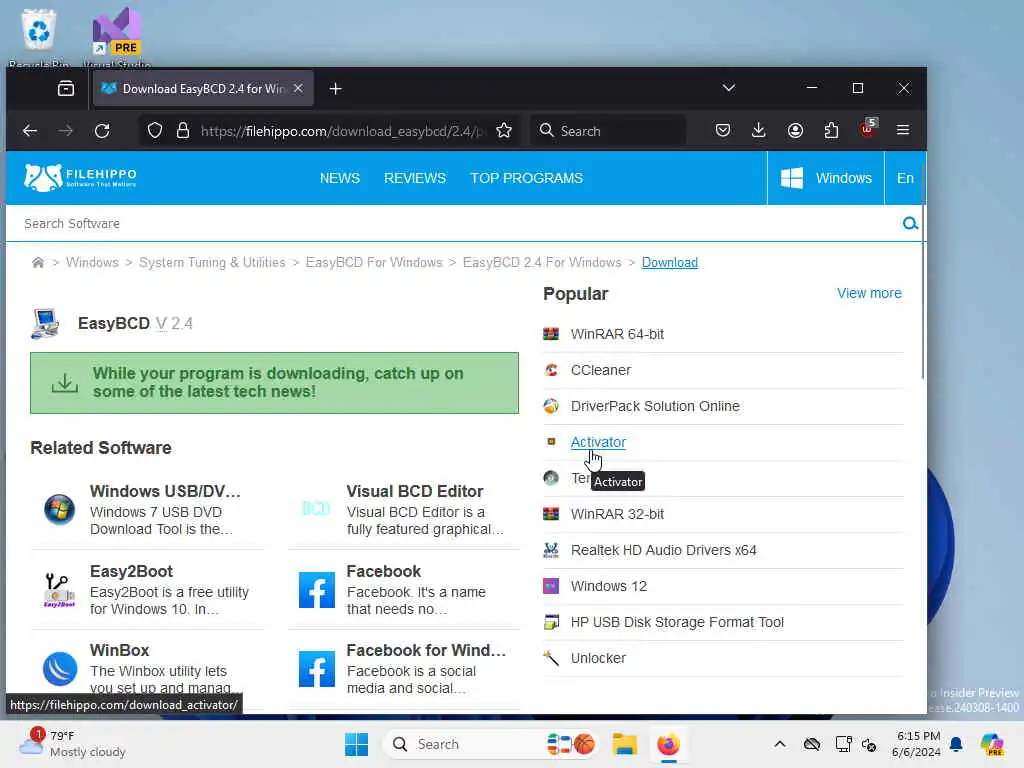Click the CCleaner icon in Popular list
This screenshot has width=1024, height=768.
(551, 370)
